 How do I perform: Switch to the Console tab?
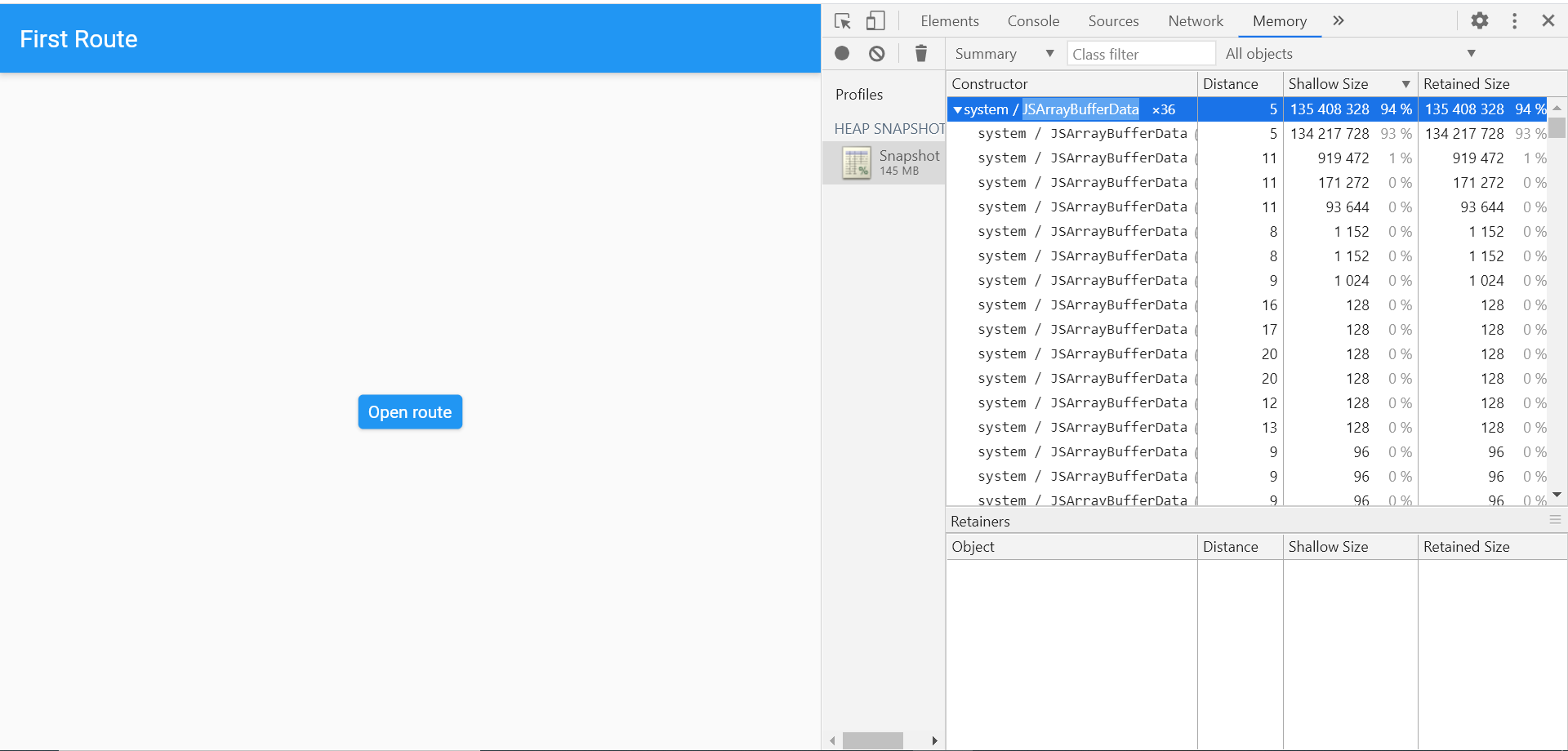click(1032, 20)
